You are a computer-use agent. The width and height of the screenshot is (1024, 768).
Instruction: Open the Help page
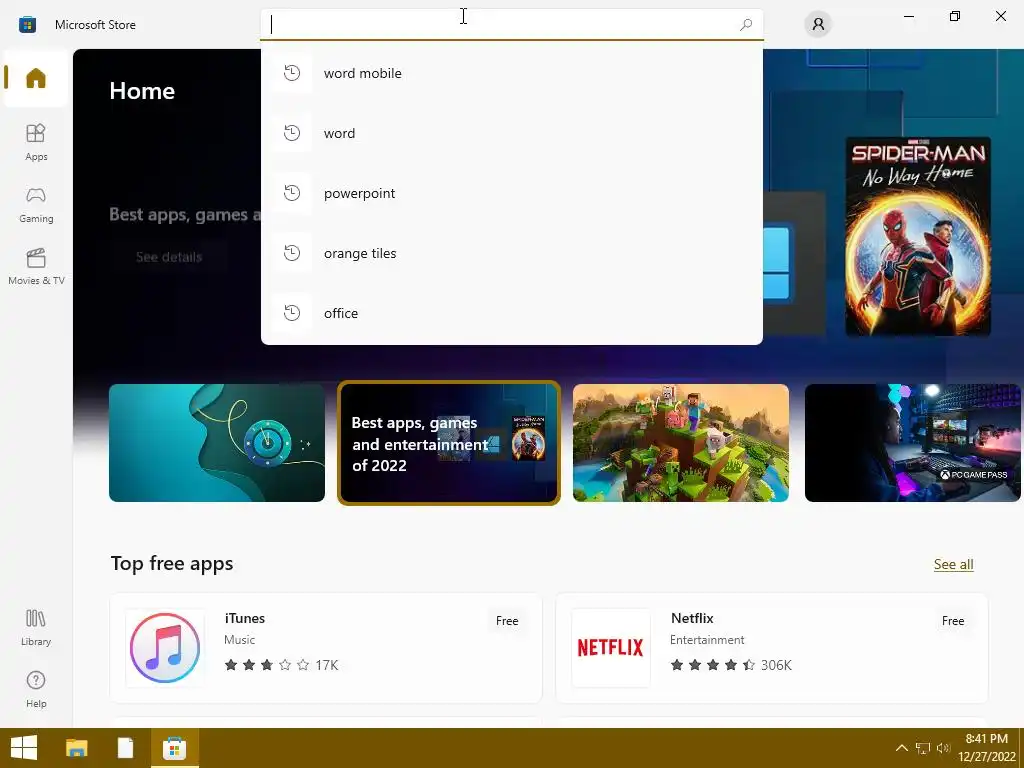36,690
